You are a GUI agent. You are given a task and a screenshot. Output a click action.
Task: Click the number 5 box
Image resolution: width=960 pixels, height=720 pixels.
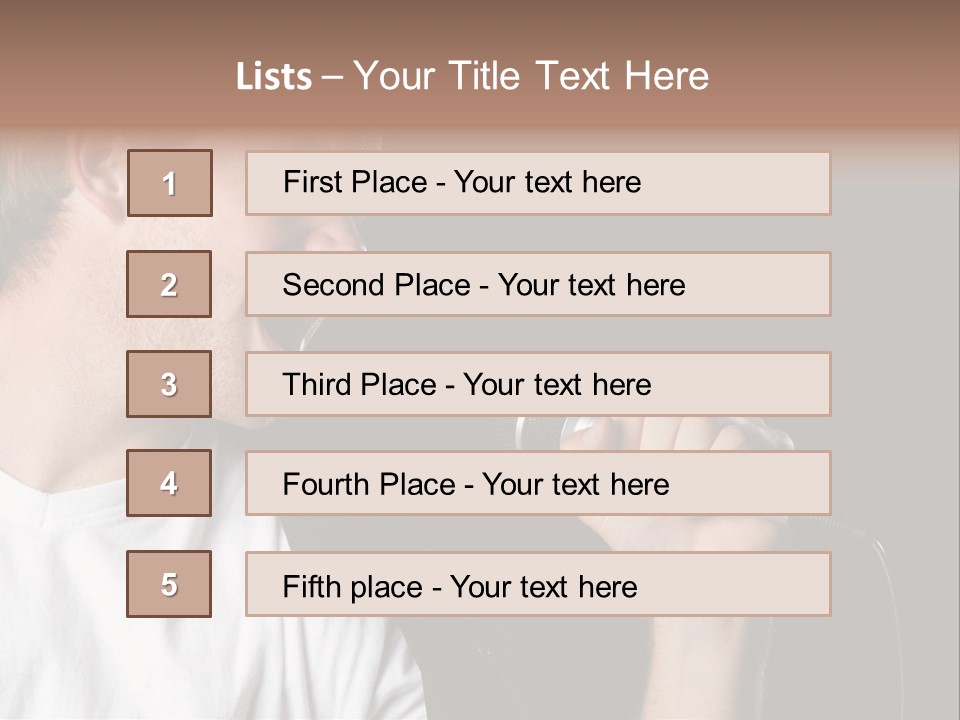point(169,584)
